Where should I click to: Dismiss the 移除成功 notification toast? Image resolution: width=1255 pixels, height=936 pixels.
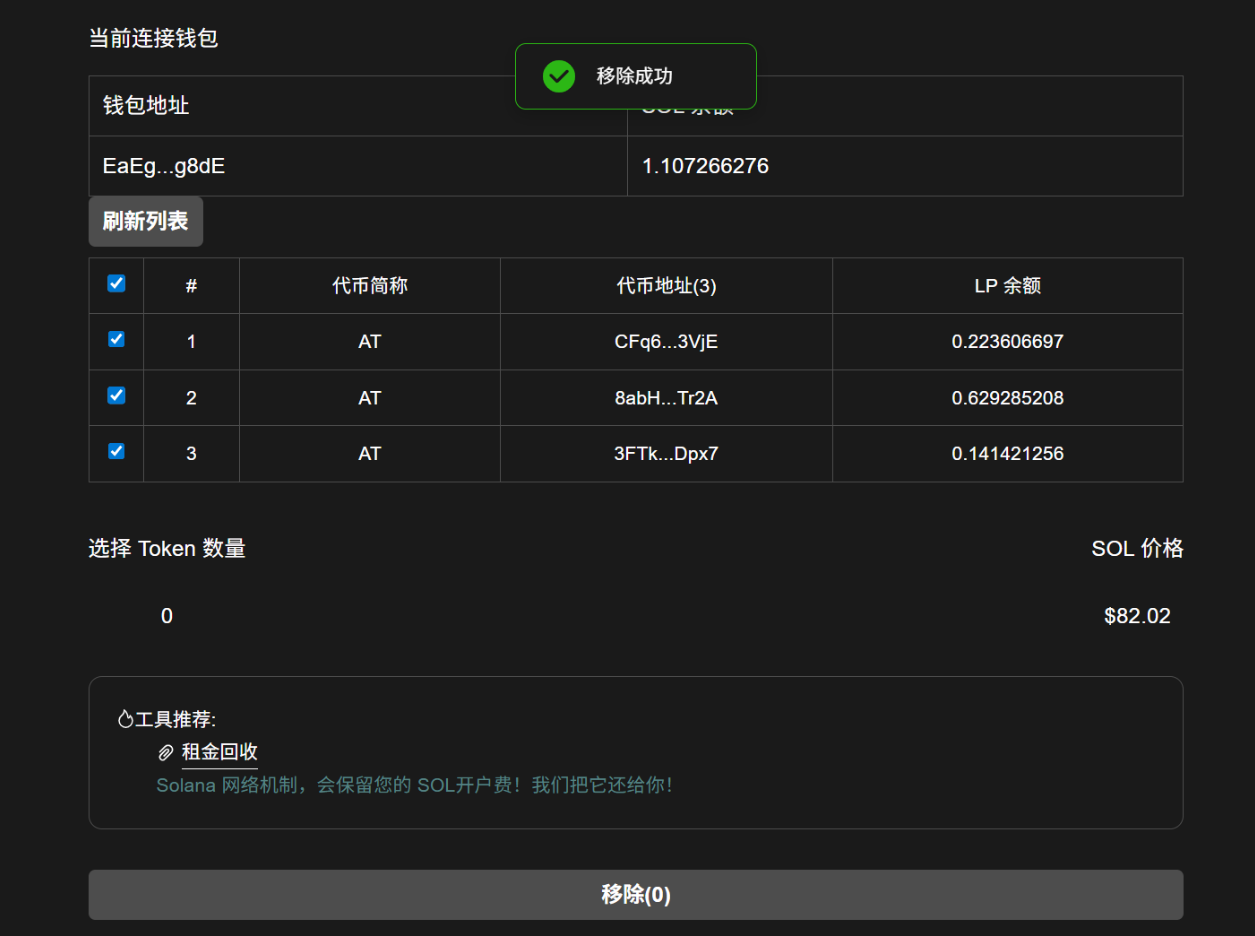coord(635,76)
